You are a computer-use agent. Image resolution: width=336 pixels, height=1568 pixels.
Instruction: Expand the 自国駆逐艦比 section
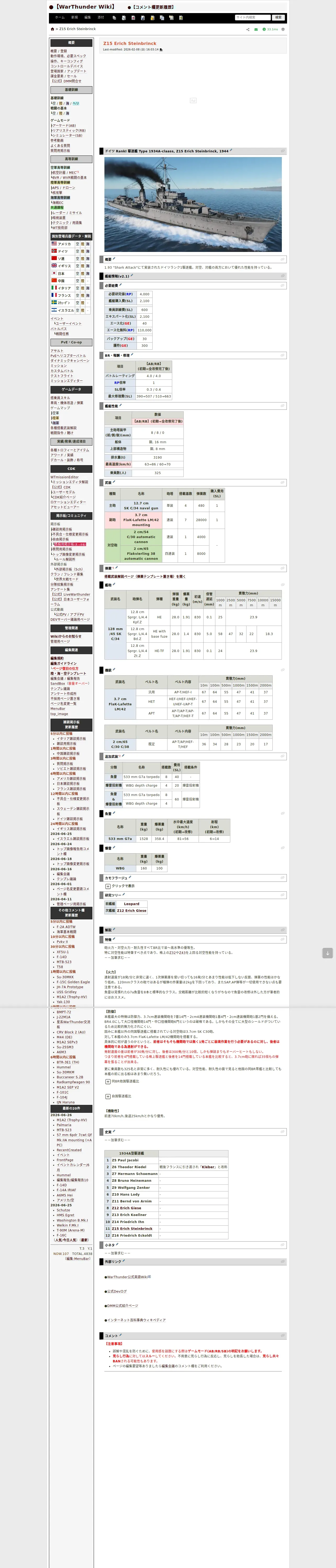click(108, 1096)
